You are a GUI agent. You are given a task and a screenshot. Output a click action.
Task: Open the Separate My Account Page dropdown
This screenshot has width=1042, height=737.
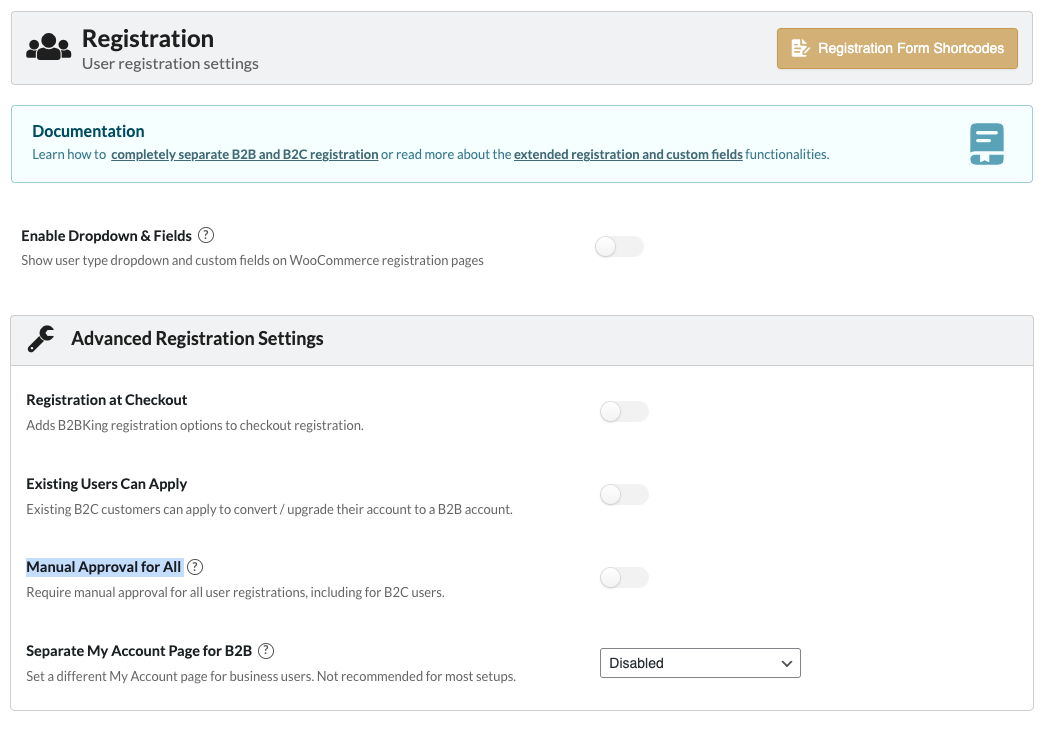pyautogui.click(x=700, y=663)
